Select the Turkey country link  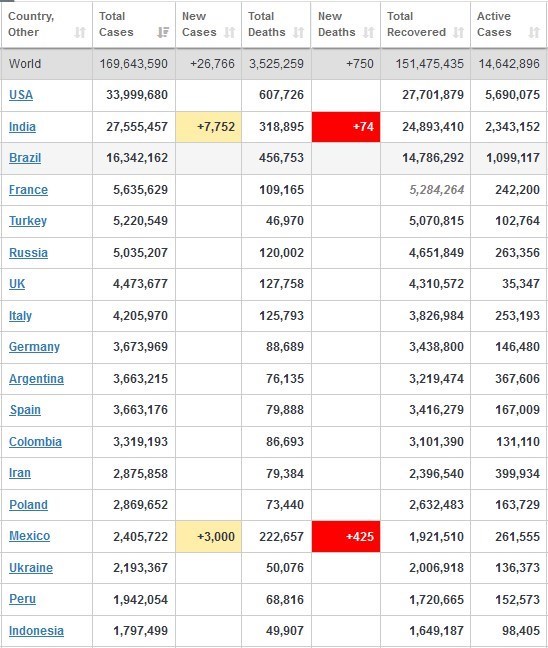pyautogui.click(x=28, y=221)
